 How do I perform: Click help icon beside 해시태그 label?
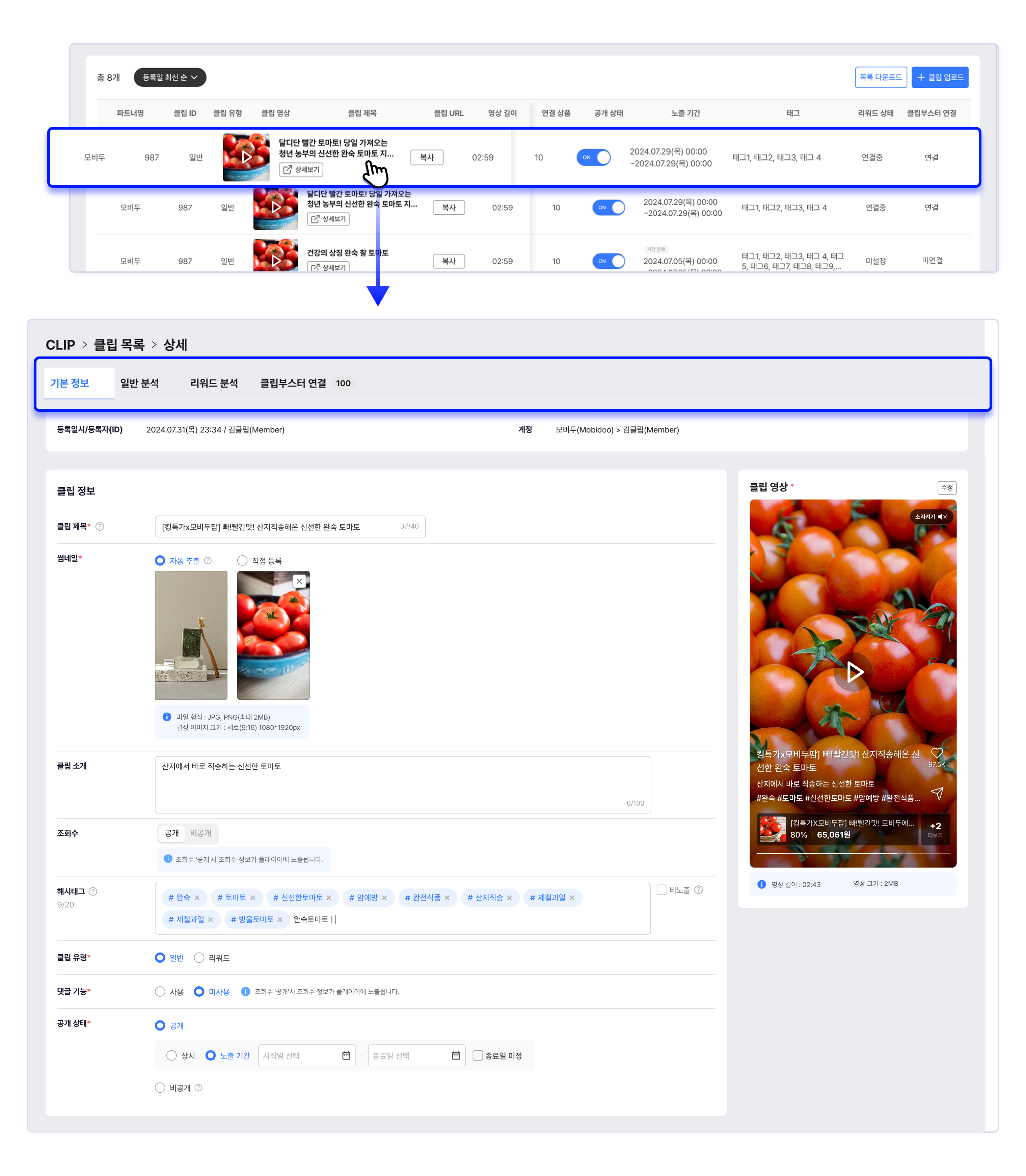(x=93, y=891)
